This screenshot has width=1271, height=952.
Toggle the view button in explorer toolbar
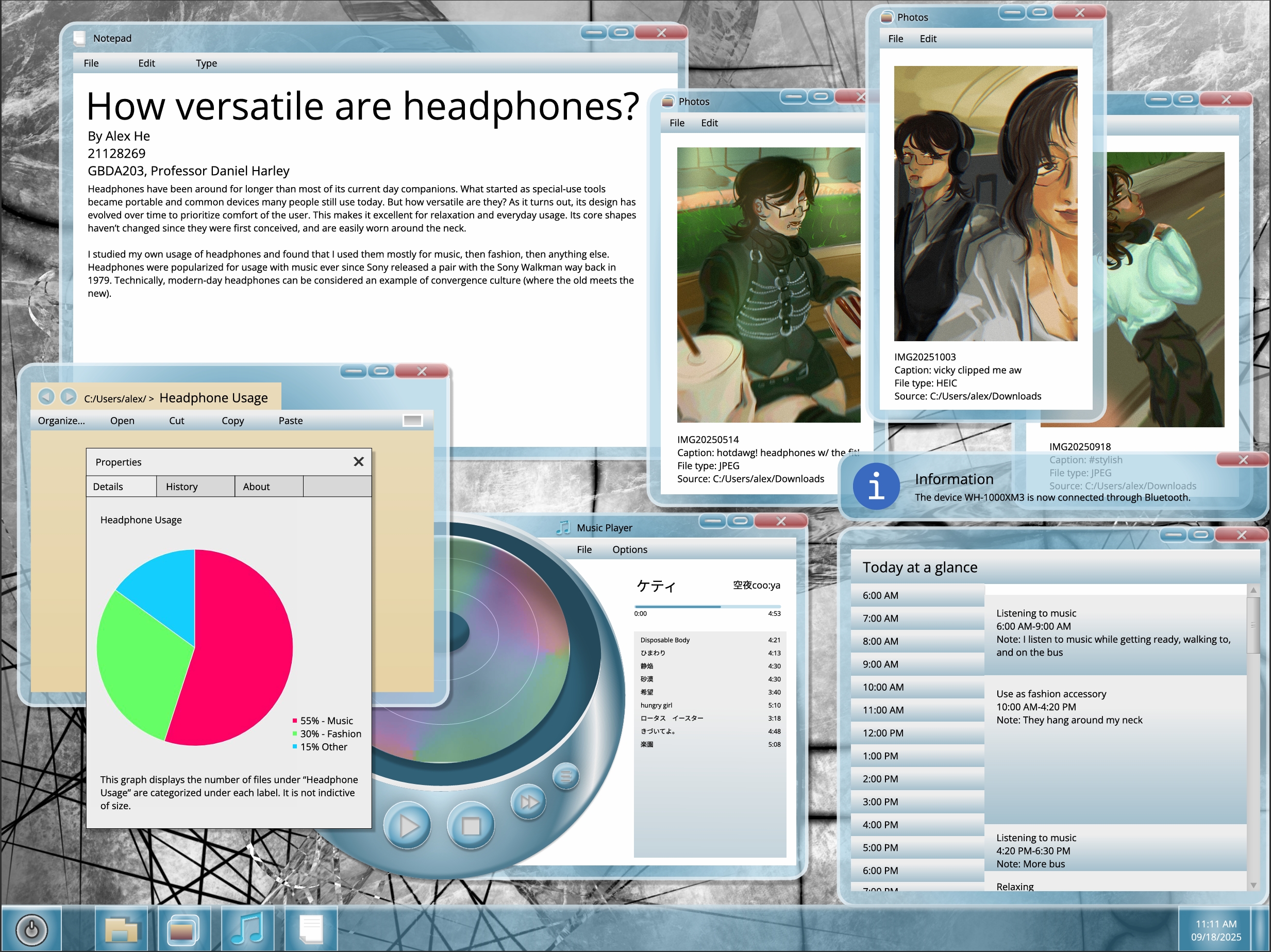(412, 421)
